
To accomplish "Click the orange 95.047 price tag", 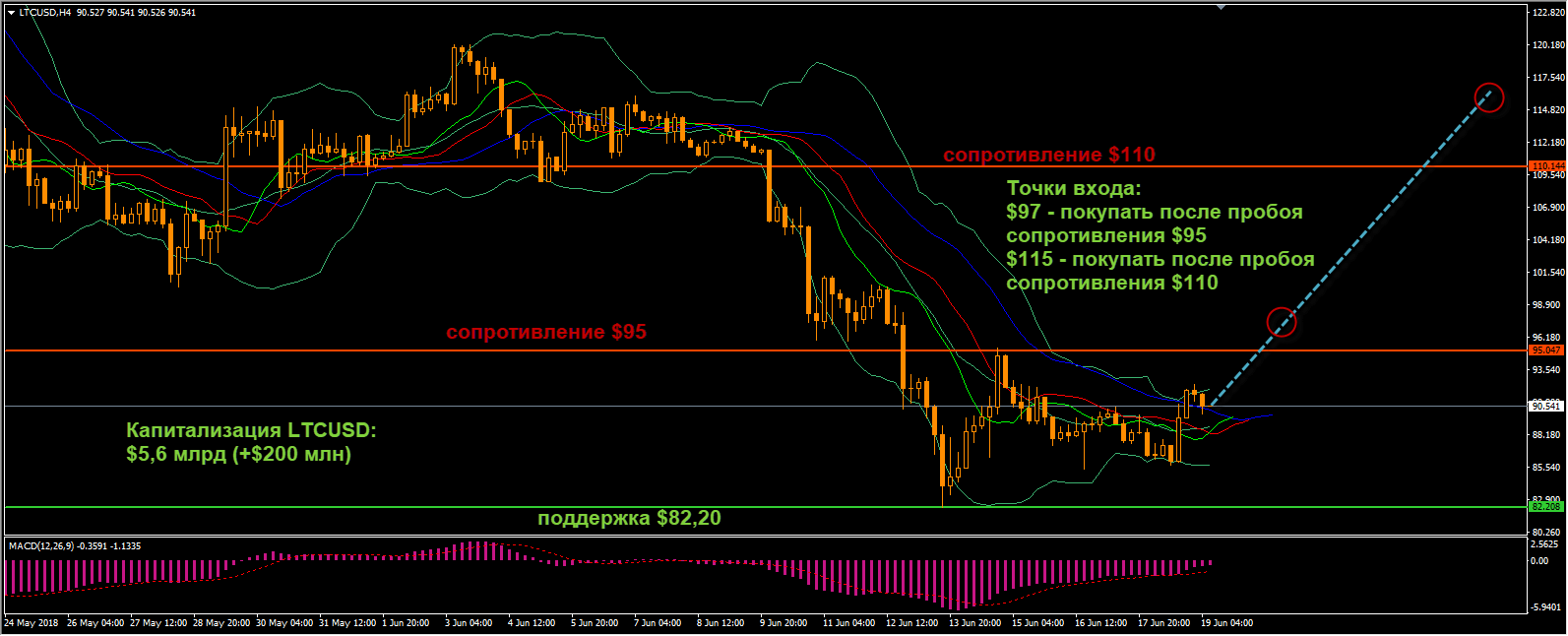I will 1546,350.
